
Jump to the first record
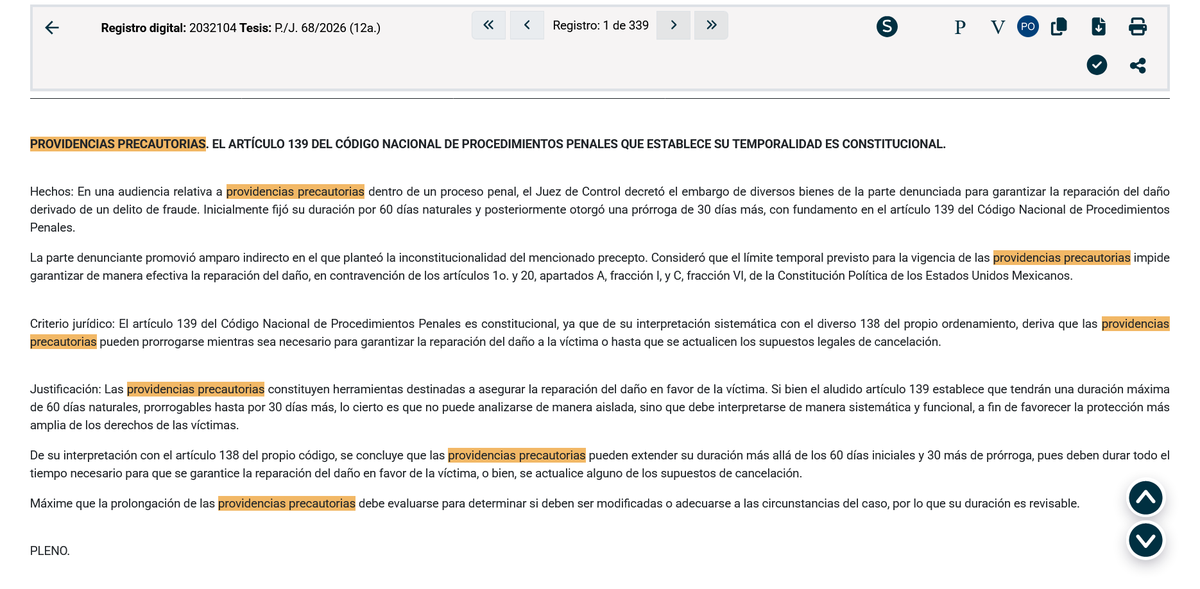(488, 25)
